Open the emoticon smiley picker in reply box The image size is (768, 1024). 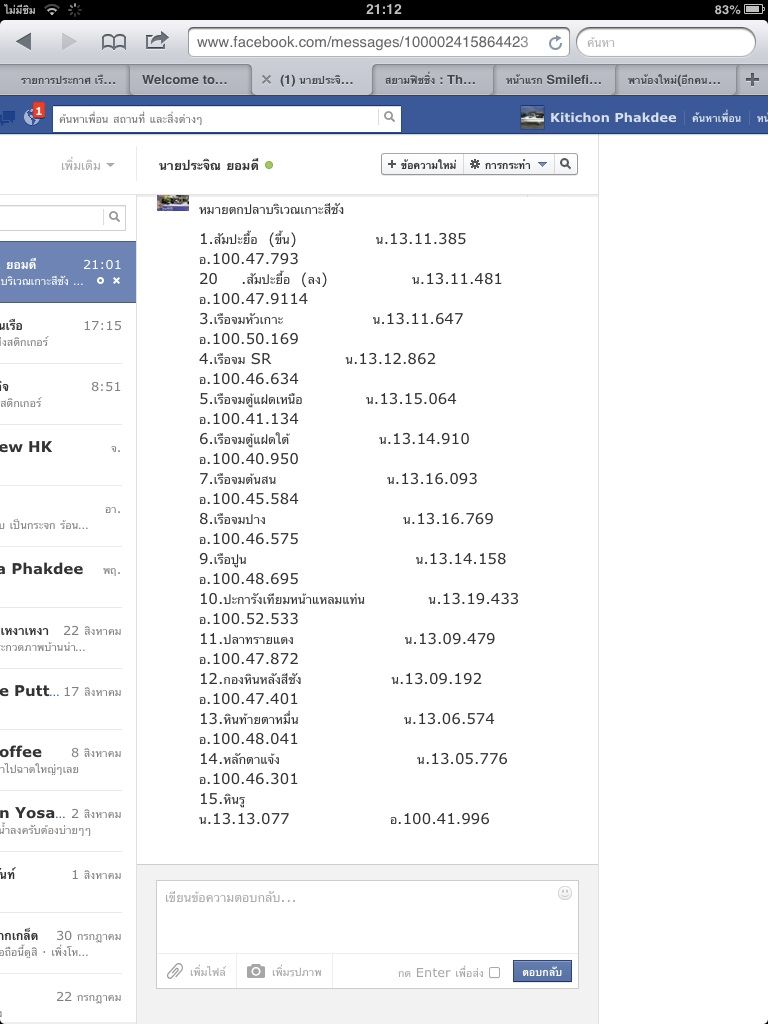[x=565, y=892]
